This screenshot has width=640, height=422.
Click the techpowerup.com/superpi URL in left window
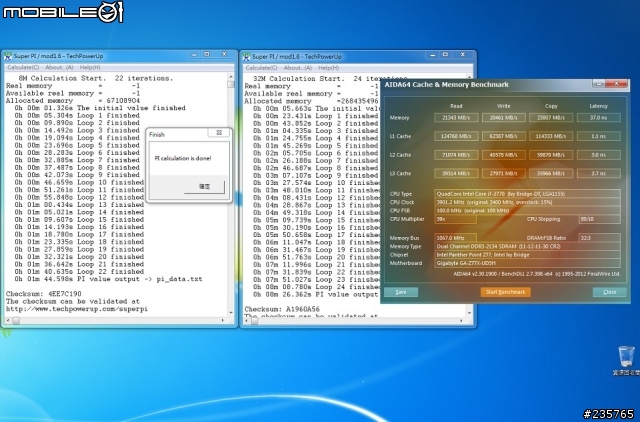point(77,309)
